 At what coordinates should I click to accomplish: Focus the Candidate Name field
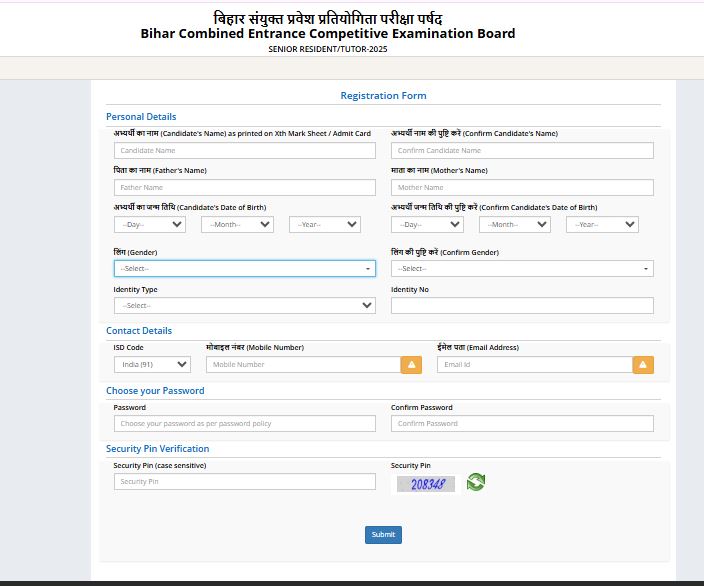[245, 151]
